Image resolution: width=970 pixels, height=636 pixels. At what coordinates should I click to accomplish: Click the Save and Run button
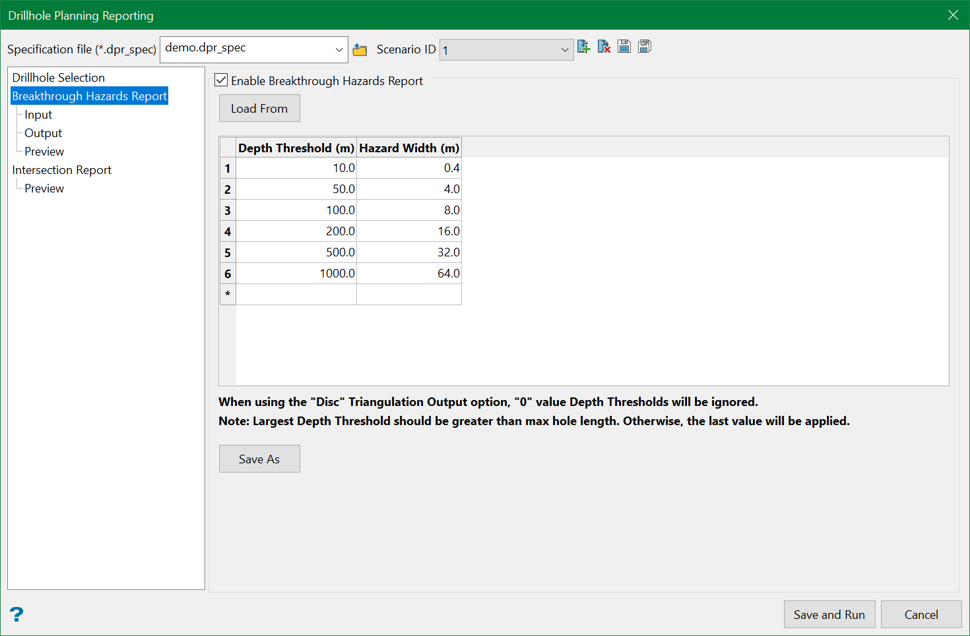(x=829, y=614)
